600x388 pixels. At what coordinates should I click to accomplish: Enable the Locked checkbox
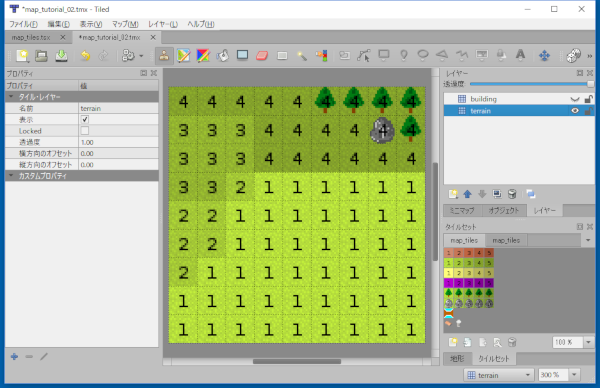point(85,131)
